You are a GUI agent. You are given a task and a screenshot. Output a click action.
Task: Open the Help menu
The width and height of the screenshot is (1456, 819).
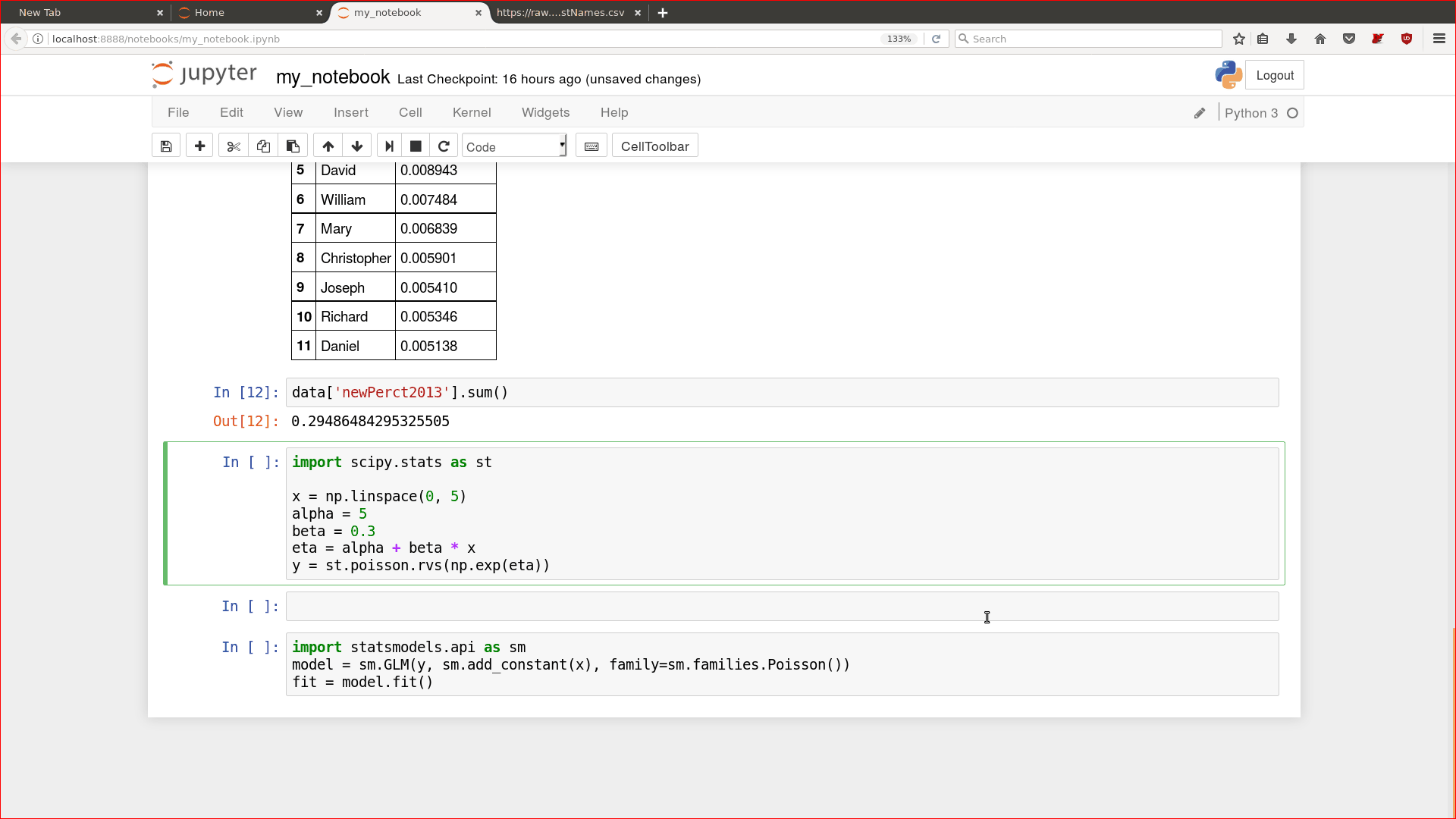coord(614,112)
